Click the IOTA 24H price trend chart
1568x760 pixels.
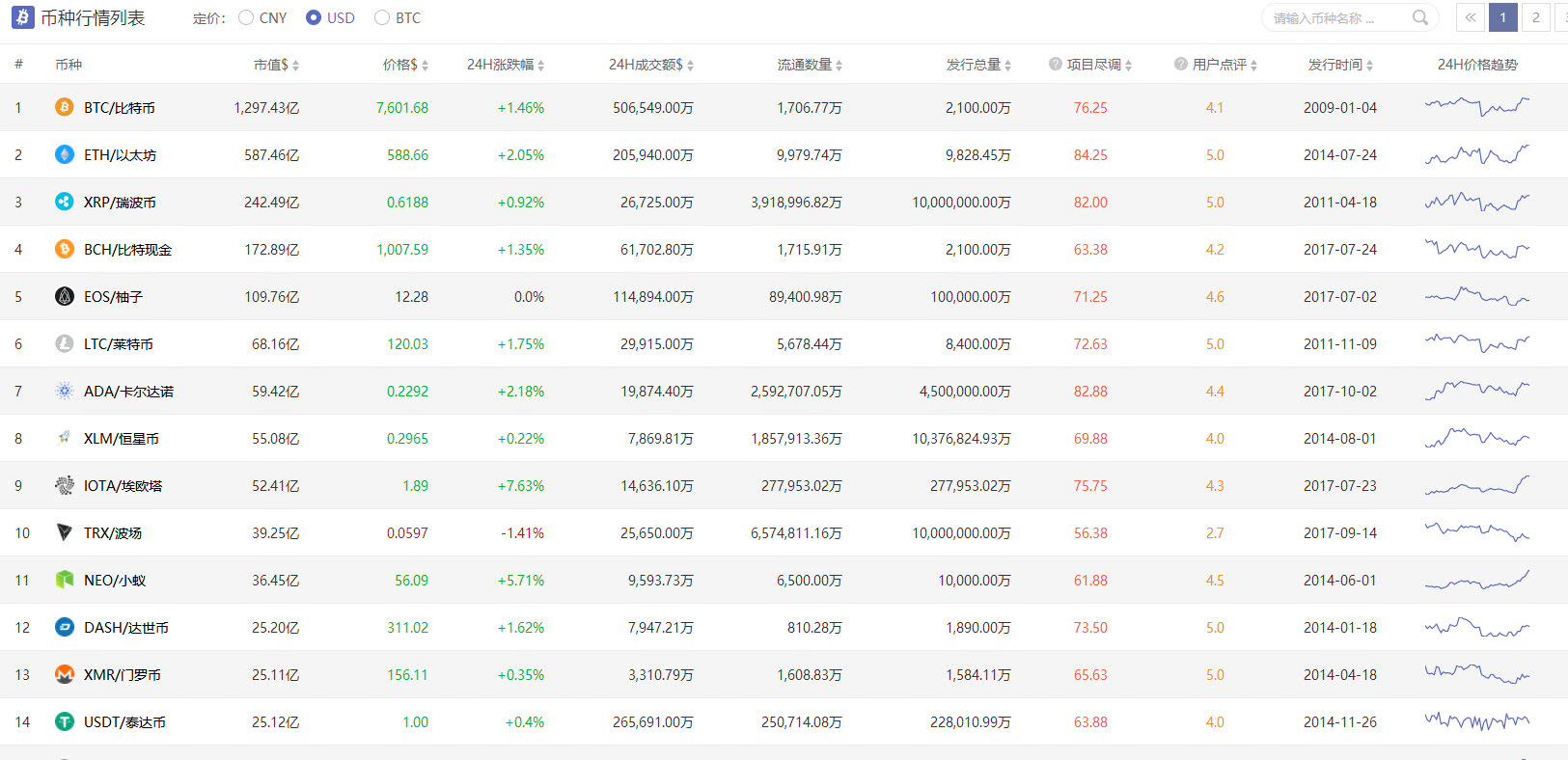coord(1477,484)
